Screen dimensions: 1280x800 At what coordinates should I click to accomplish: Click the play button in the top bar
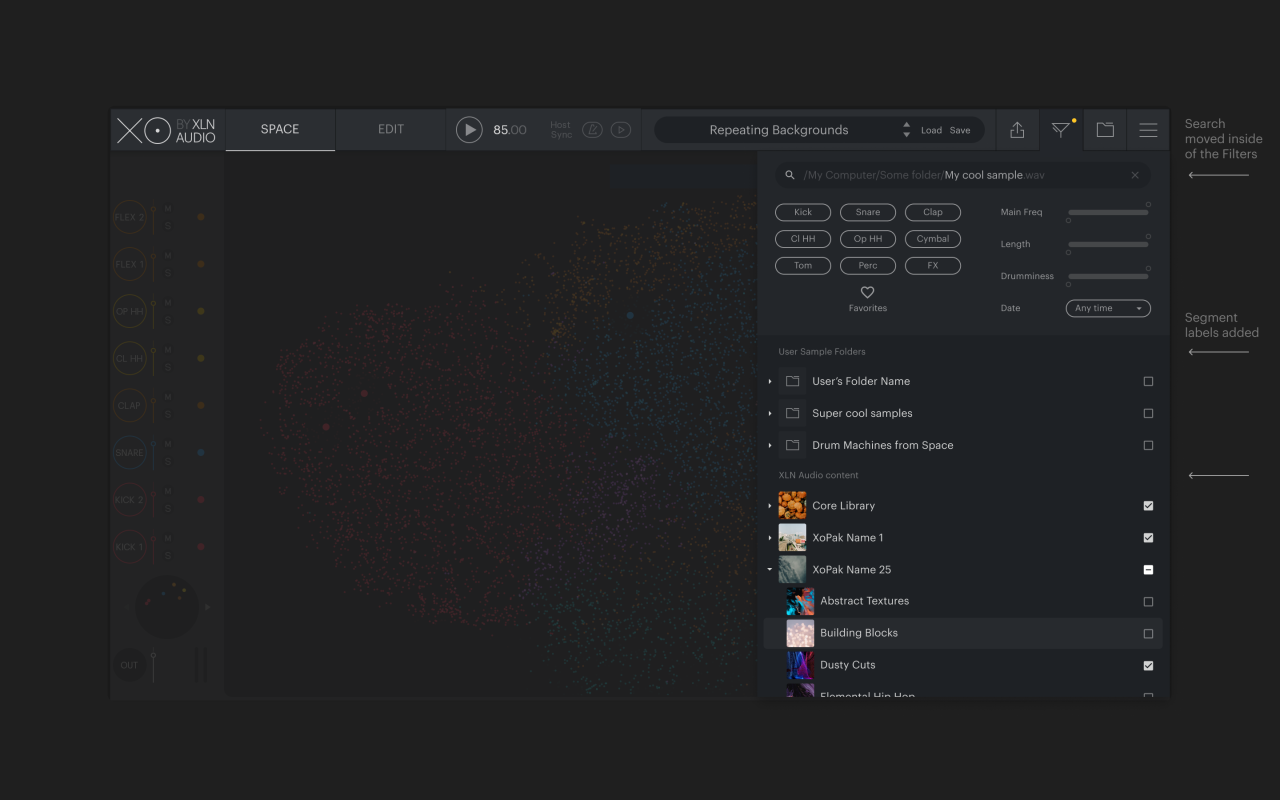(x=469, y=130)
